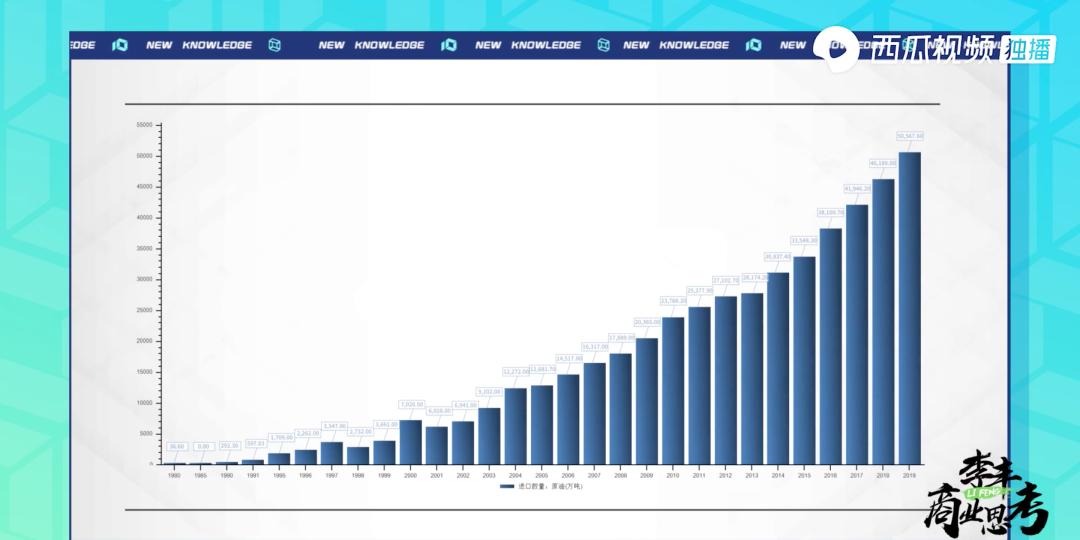1080x540 pixels.
Task: Select the data label 30,837.40
Action: [x=778, y=256]
